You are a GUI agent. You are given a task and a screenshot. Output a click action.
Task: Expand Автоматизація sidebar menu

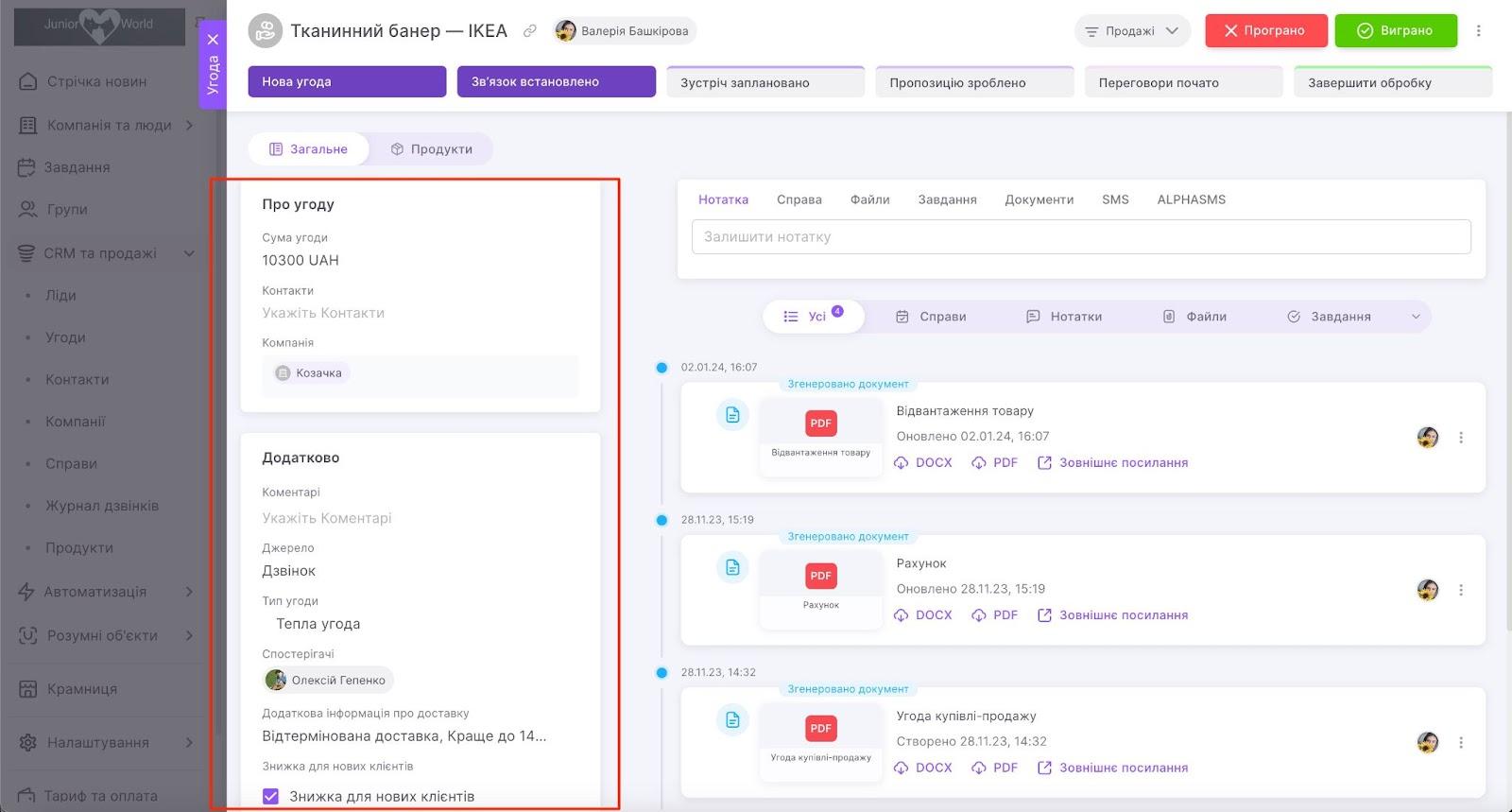[x=189, y=592]
